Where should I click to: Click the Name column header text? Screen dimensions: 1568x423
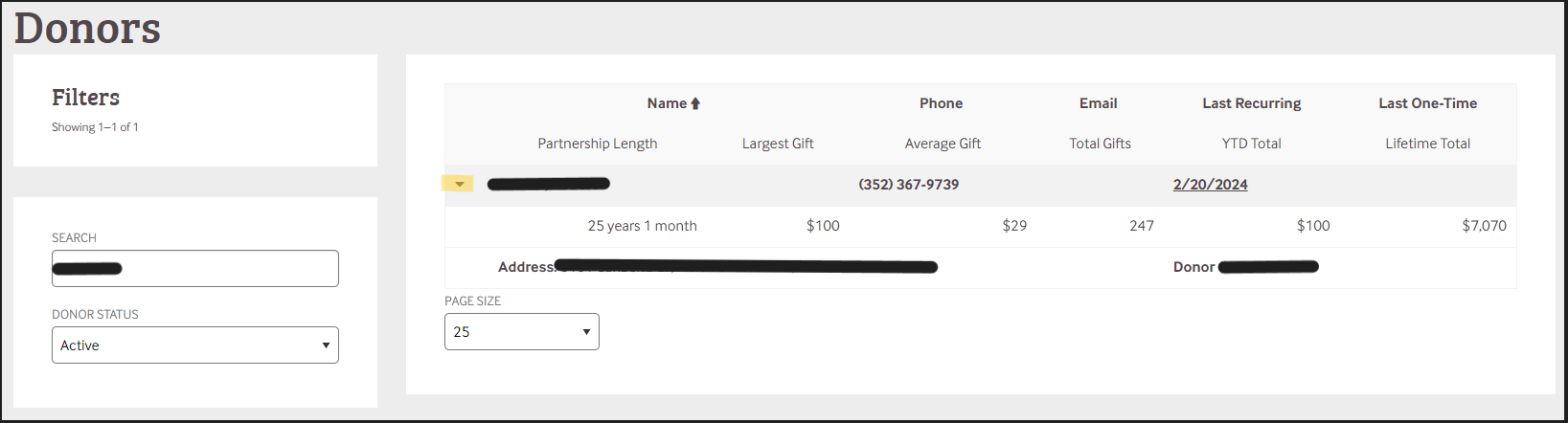pos(666,103)
